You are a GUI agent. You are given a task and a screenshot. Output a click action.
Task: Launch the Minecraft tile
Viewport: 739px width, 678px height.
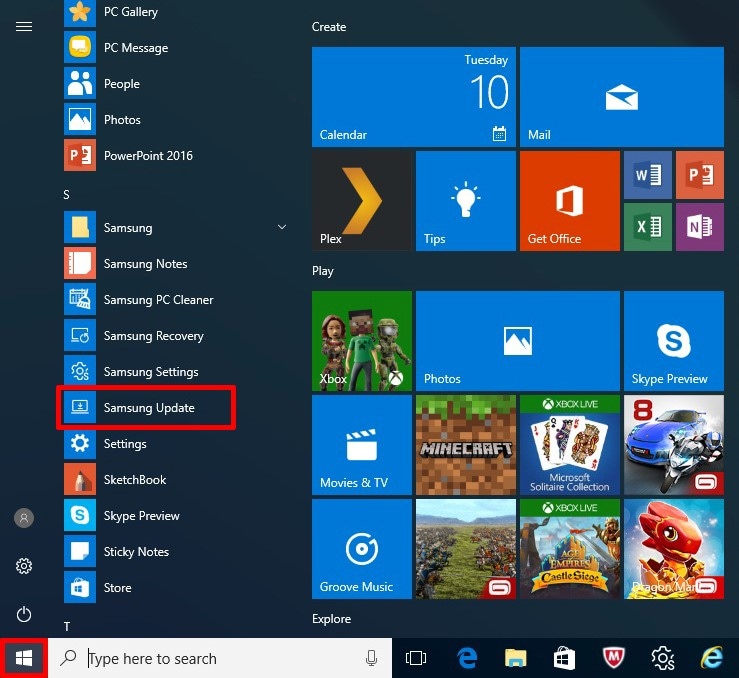[x=466, y=445]
